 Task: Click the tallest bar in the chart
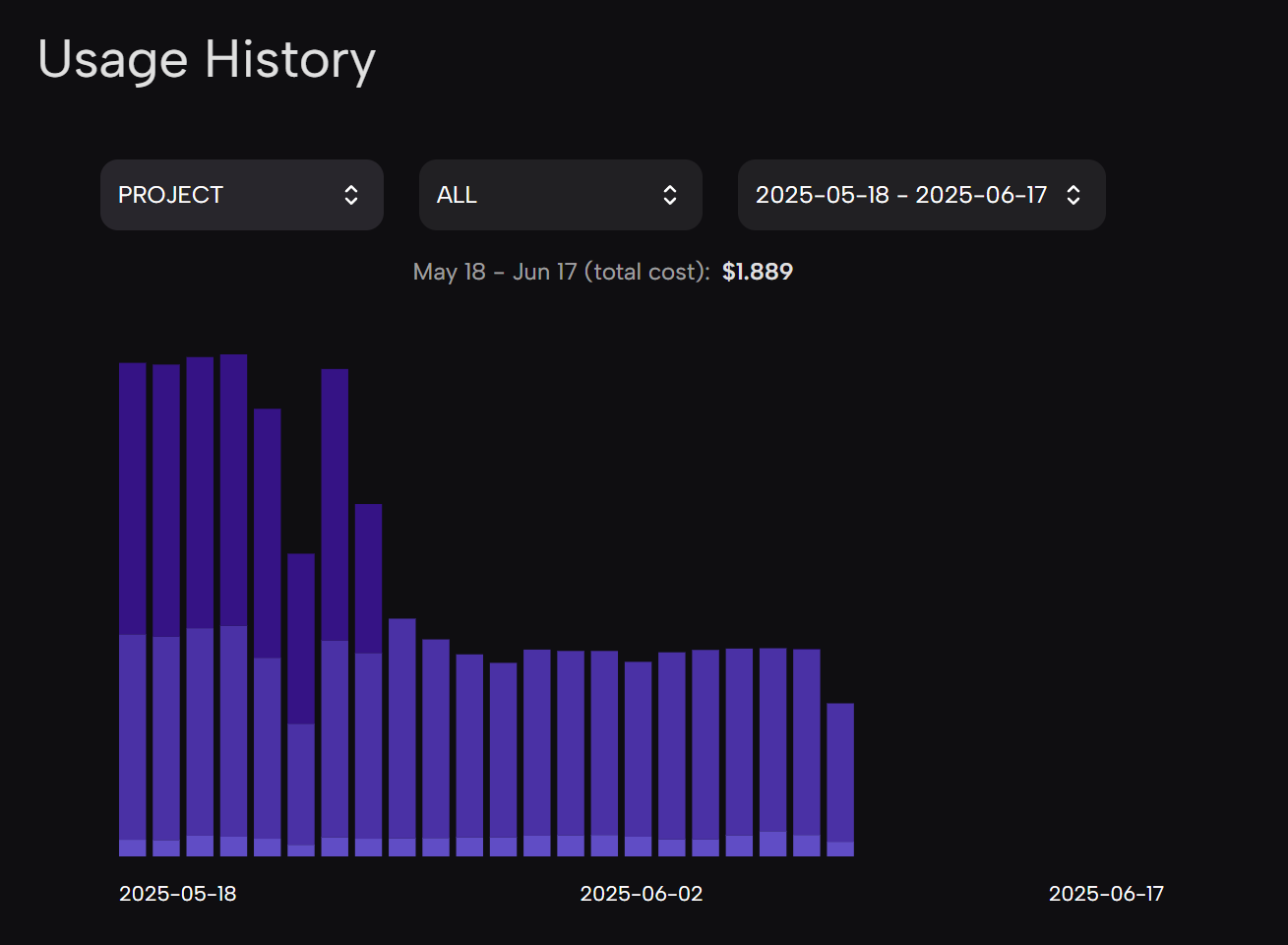pos(234,605)
